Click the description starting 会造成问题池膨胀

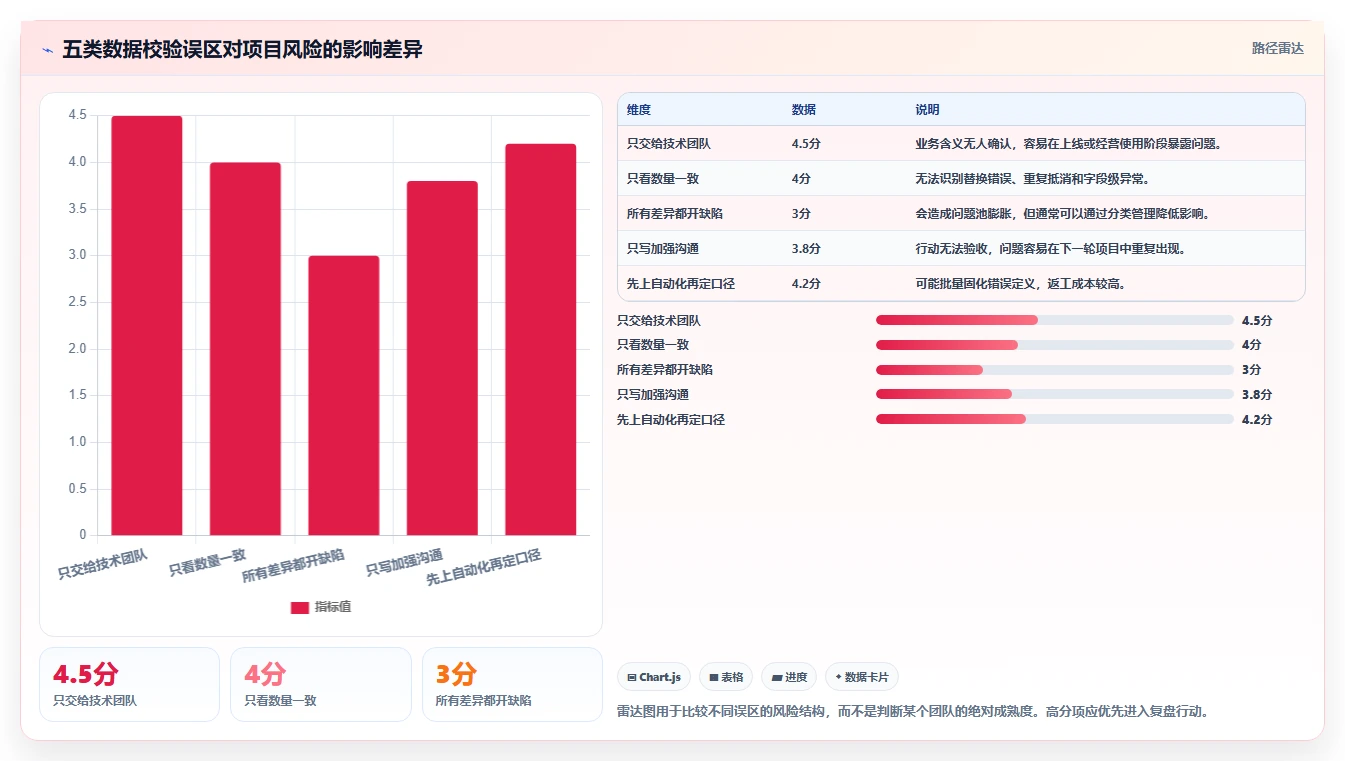pyautogui.click(x=1063, y=214)
